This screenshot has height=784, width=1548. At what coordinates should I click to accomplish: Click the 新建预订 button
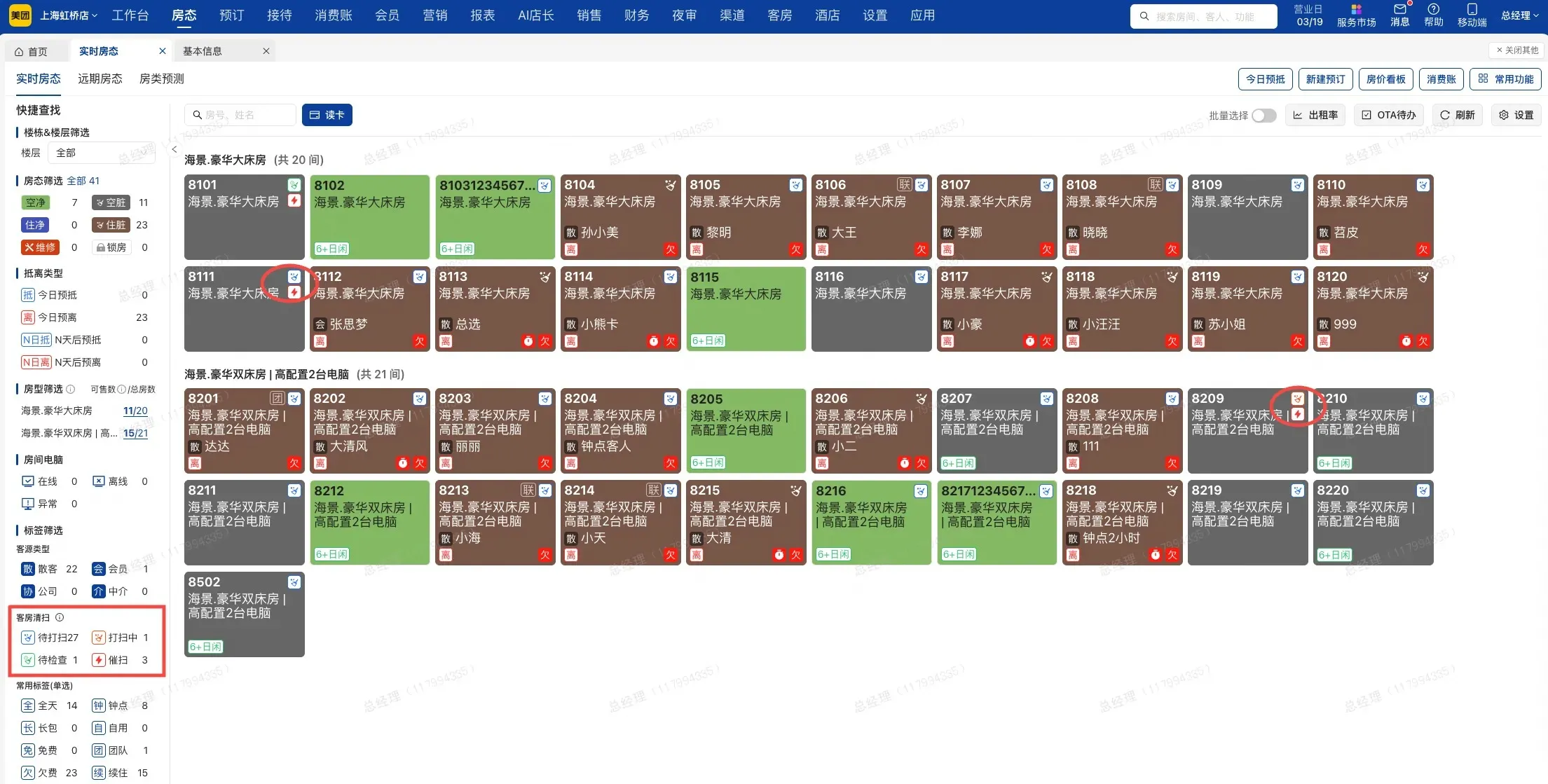pos(1325,79)
